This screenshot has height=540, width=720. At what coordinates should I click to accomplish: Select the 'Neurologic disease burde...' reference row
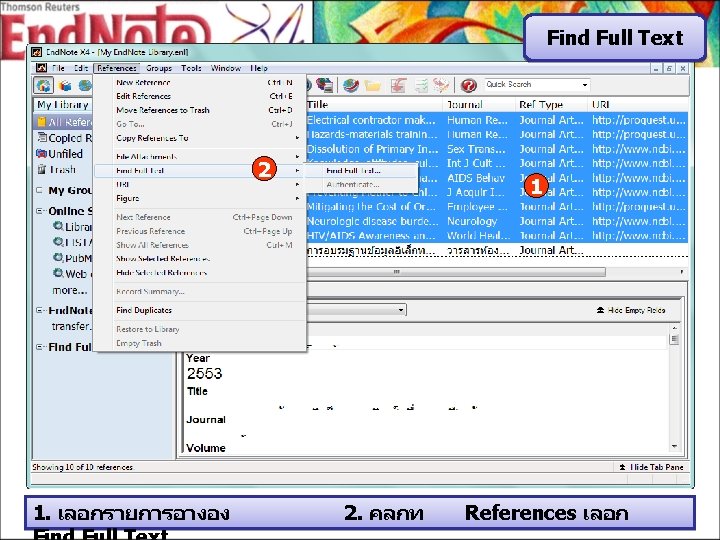497,221
